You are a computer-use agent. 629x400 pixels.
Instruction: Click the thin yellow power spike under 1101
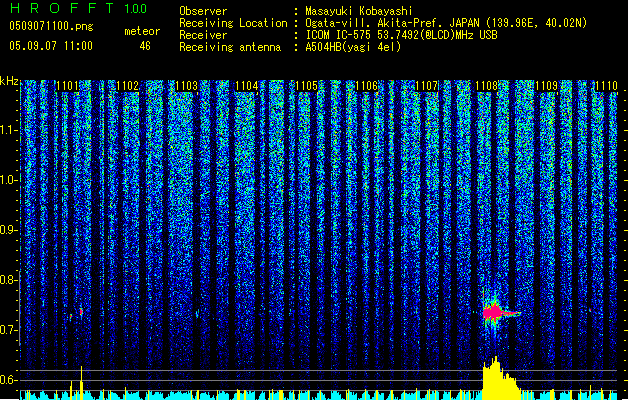click(x=81, y=382)
